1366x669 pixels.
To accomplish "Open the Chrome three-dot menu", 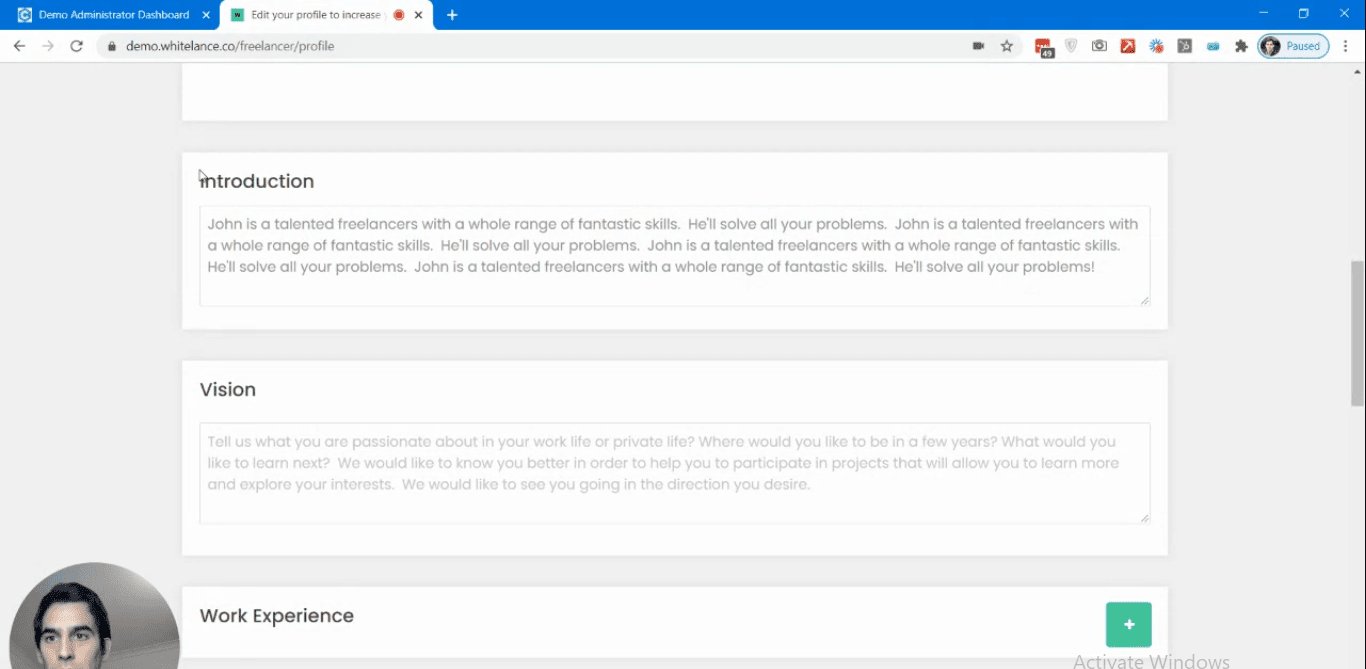I will coord(1347,46).
